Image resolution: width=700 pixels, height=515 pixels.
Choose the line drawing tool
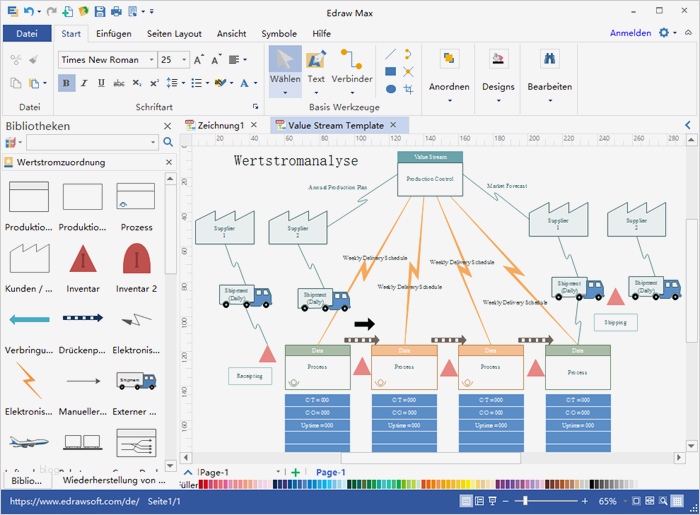[390, 54]
